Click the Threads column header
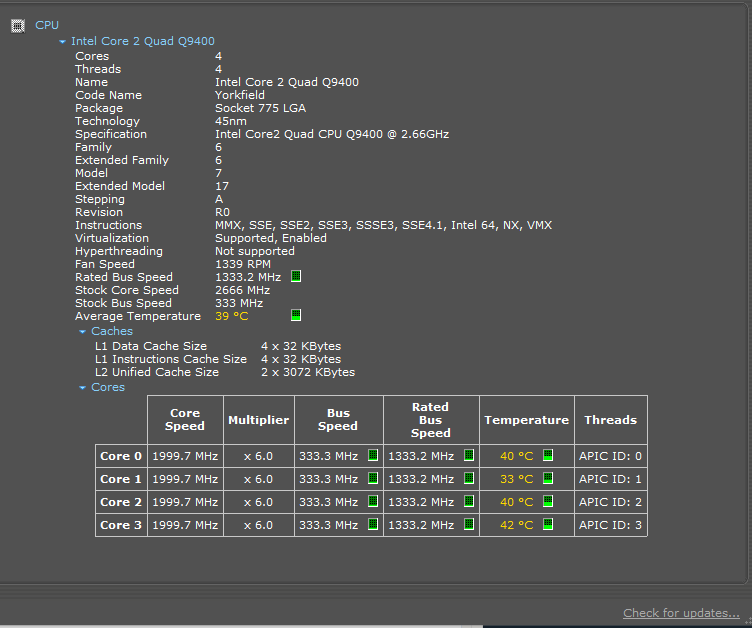 (611, 420)
